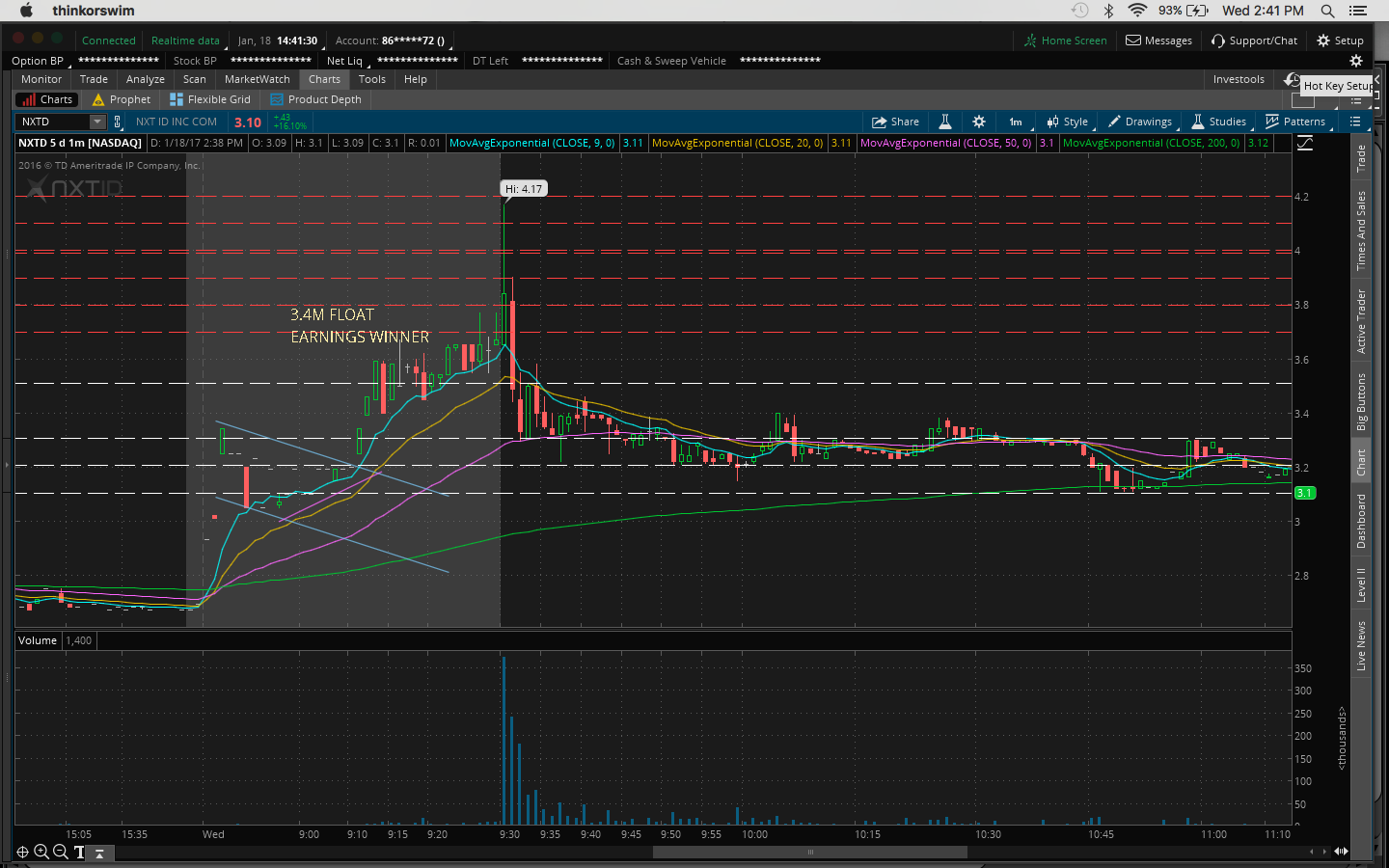Viewport: 1389px width, 868px height.
Task: Expand the NXTD symbol dropdown arrow
Action: click(x=96, y=122)
